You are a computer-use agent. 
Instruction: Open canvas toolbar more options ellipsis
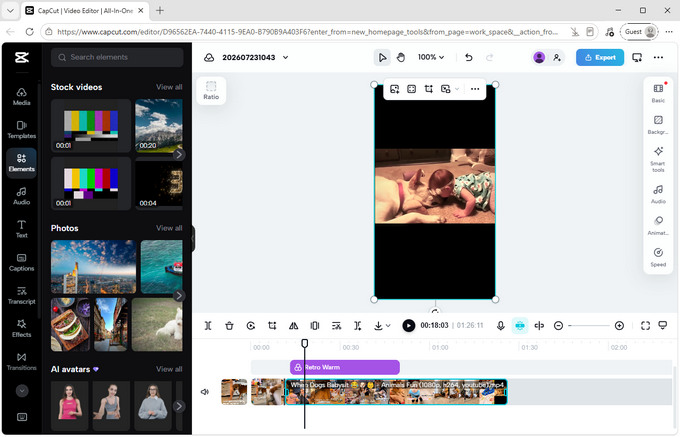tap(475, 89)
